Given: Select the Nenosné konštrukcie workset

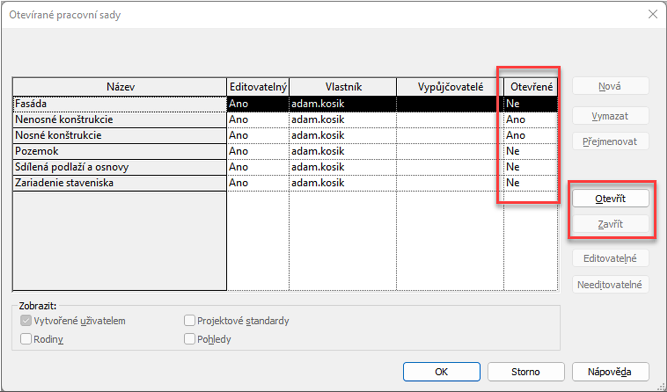Looking at the screenshot, I should [120, 119].
